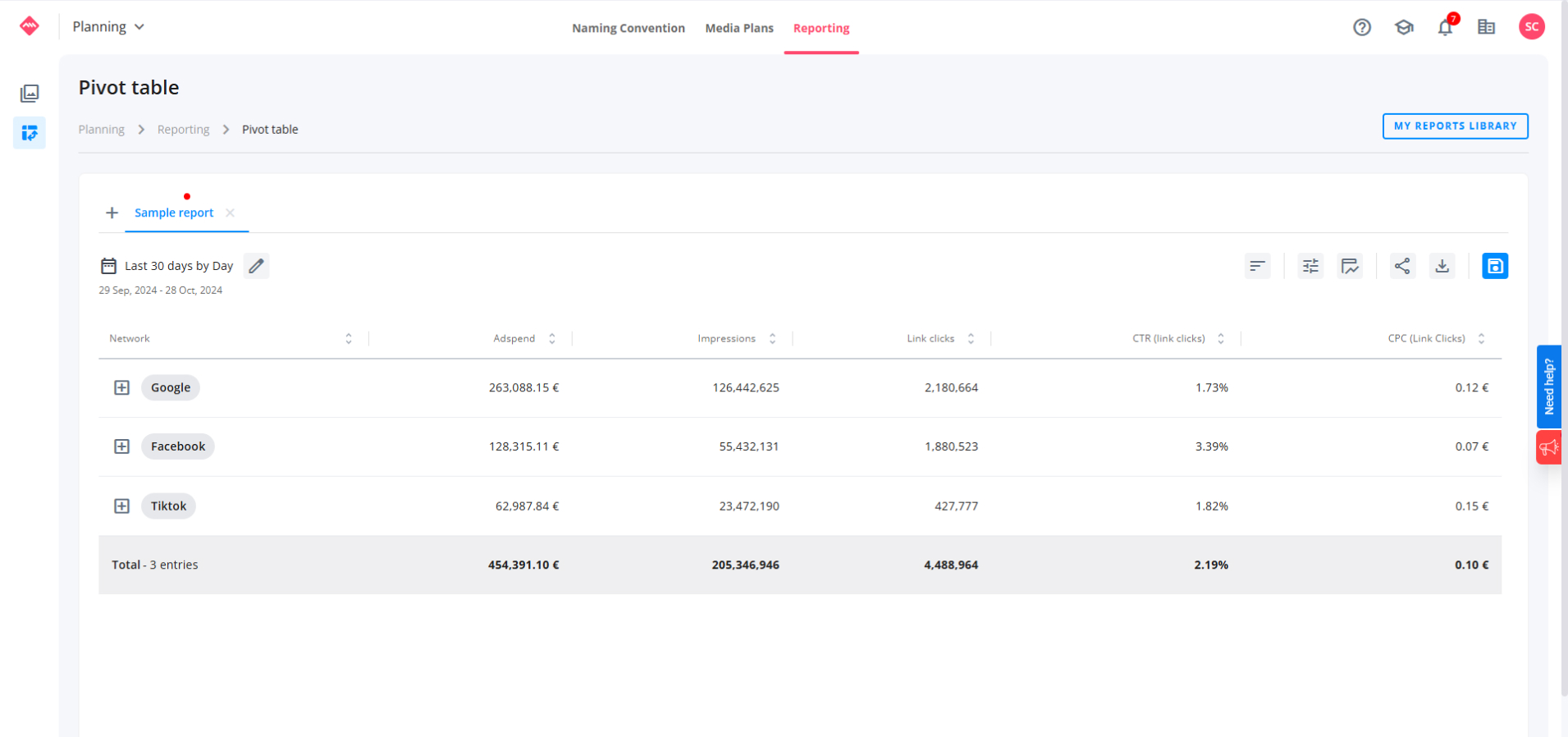1568x737 pixels.
Task: Expand the Google network row
Action: click(x=121, y=387)
